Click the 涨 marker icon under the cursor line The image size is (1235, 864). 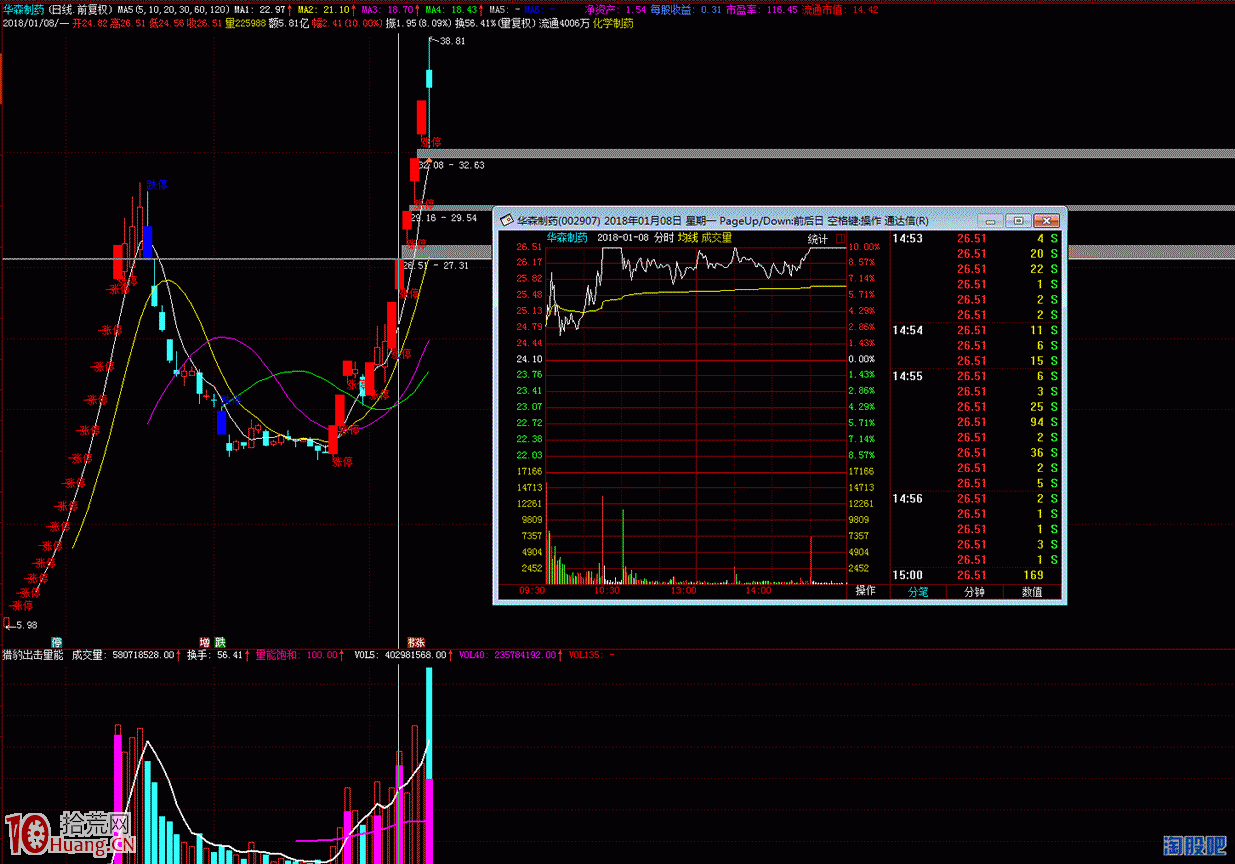(x=420, y=642)
